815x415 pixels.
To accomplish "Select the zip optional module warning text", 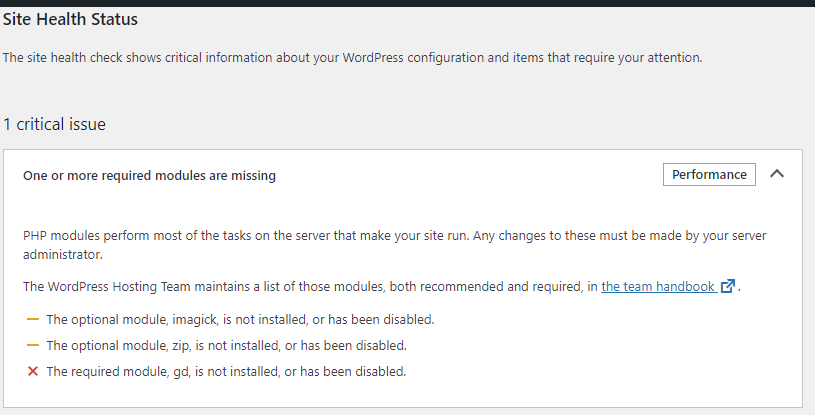I will pos(227,345).
